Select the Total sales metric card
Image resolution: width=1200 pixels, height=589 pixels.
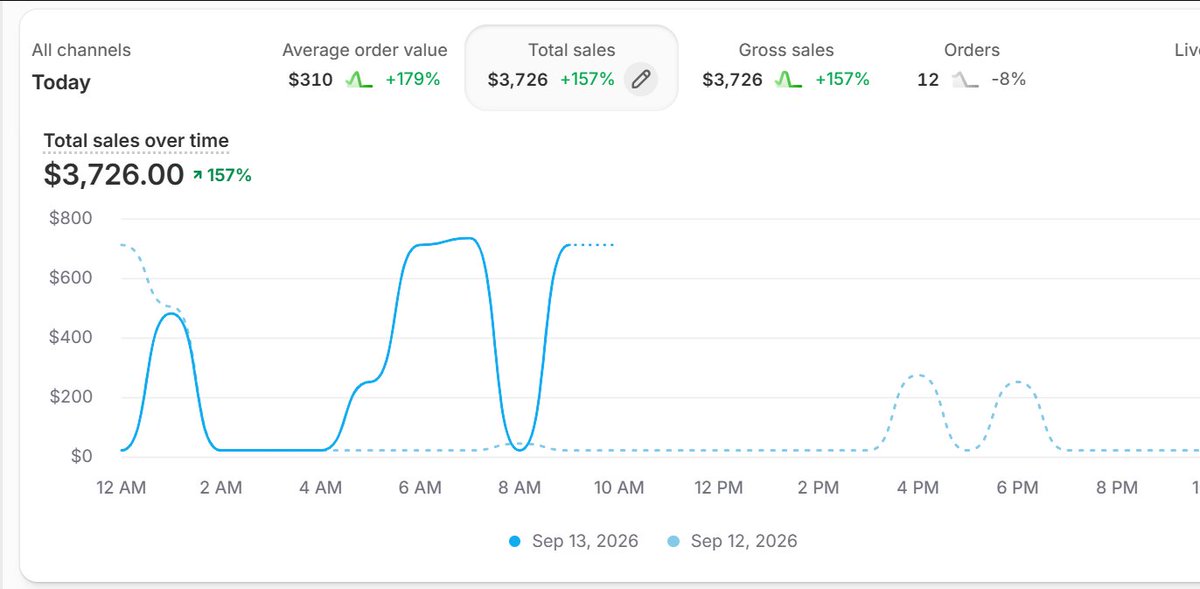tap(572, 66)
